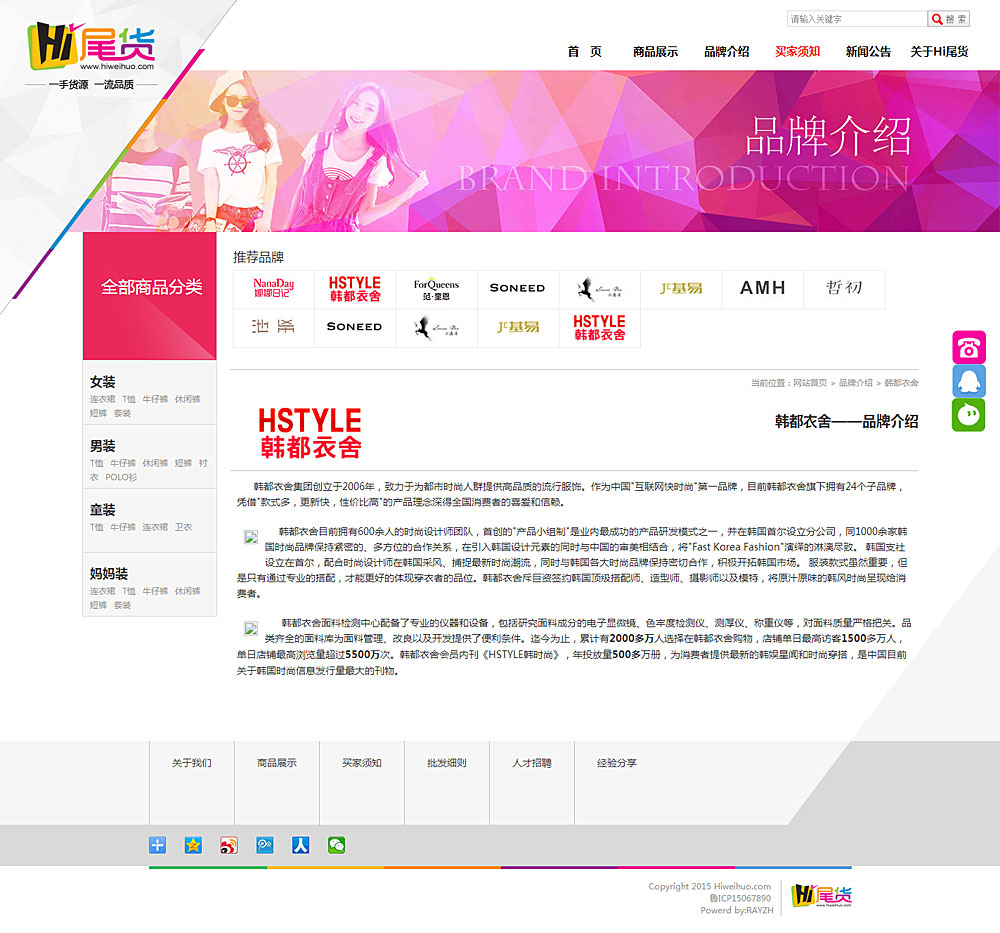Image resolution: width=1000 pixels, height=933 pixels.
Task: Select the NanaDay 娜娜日记 brand logo
Action: point(274,289)
